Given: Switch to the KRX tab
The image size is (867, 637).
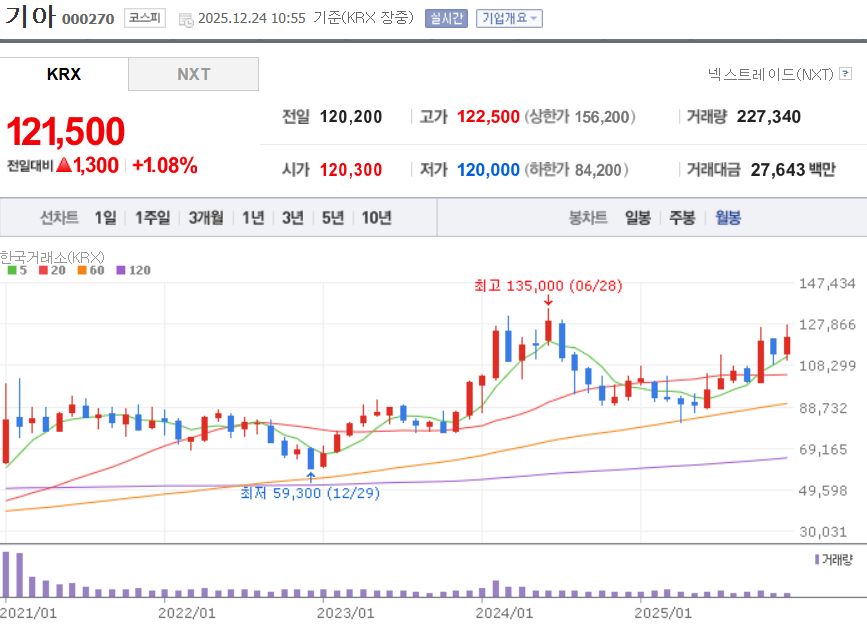Looking at the screenshot, I should pos(64,74).
